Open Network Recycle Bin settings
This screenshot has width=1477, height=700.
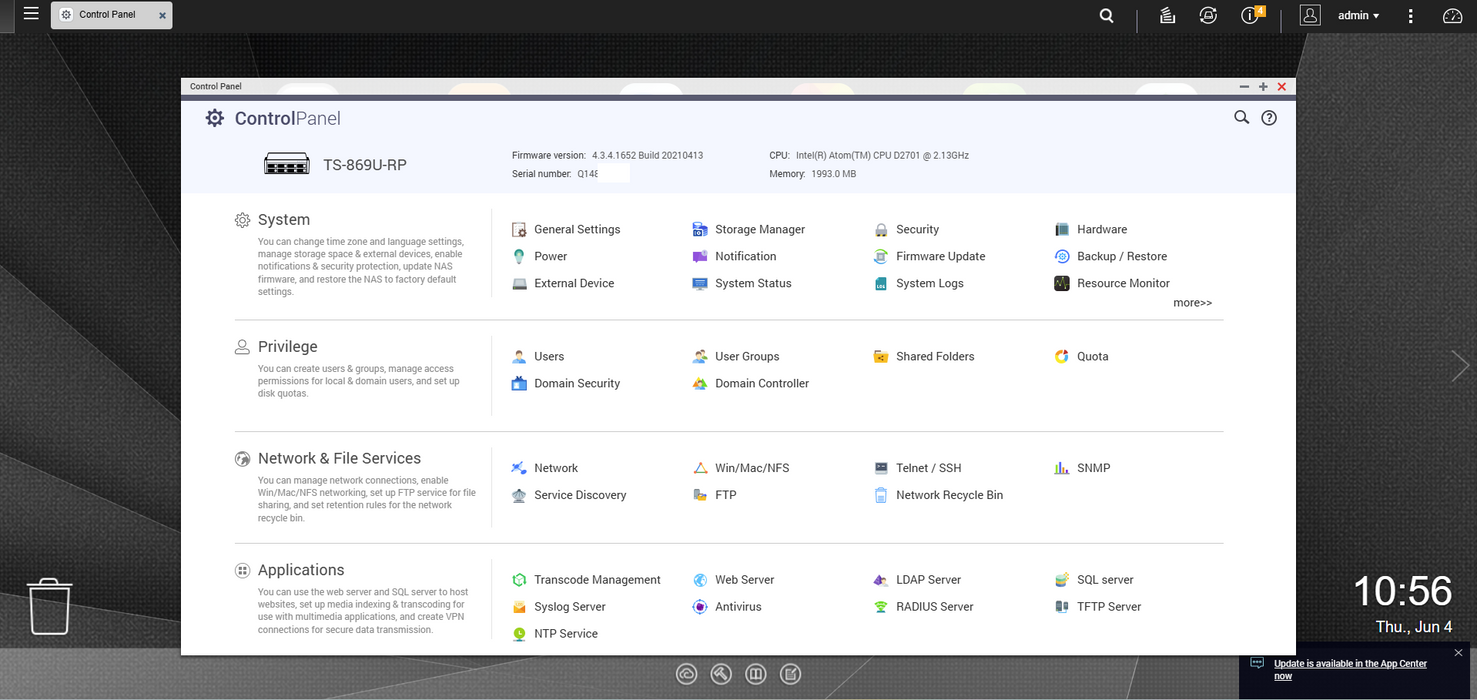938,495
